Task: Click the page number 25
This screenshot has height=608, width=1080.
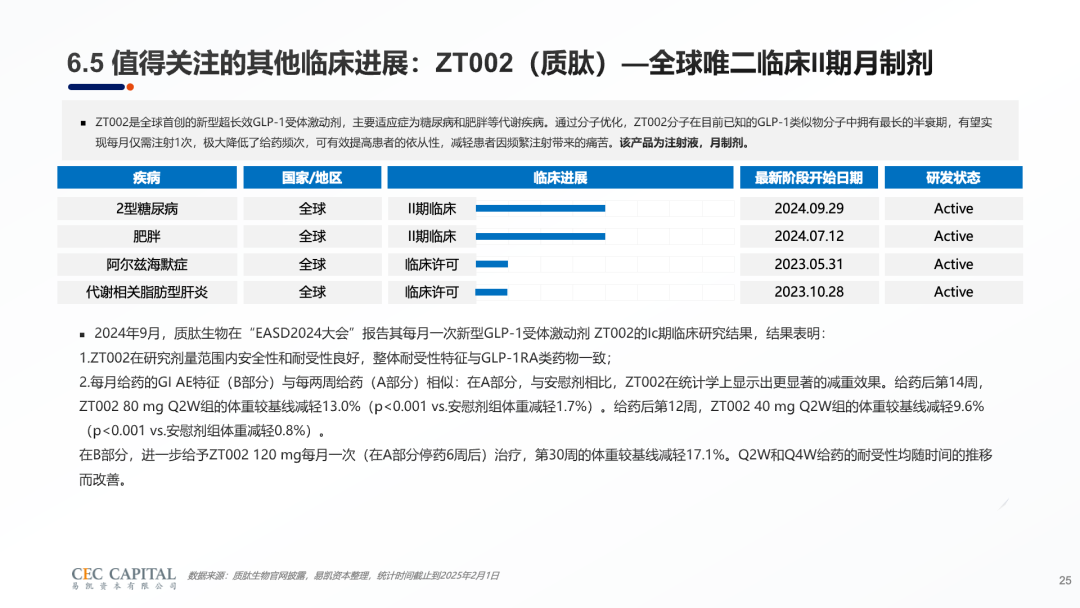Action: click(1064, 580)
